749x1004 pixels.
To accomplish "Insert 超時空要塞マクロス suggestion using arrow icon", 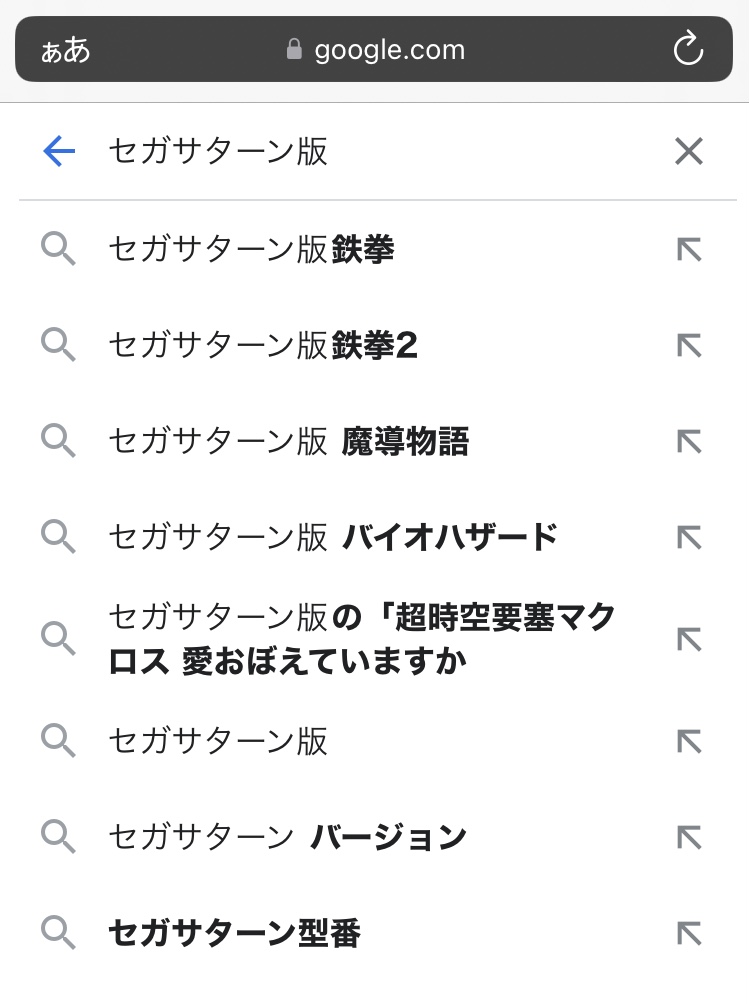I will [689, 640].
